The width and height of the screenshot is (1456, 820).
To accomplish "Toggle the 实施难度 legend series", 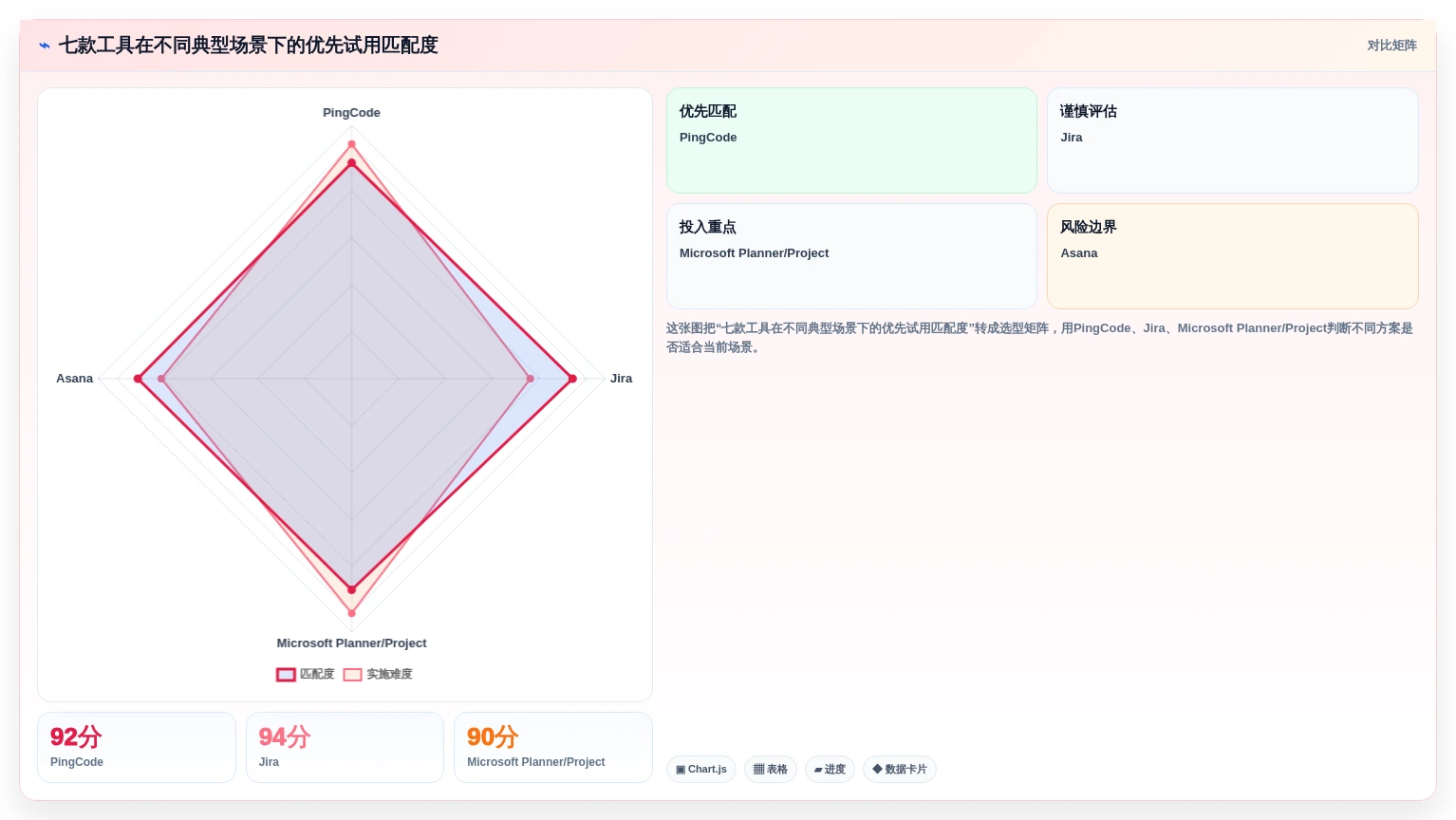I will coord(378,674).
